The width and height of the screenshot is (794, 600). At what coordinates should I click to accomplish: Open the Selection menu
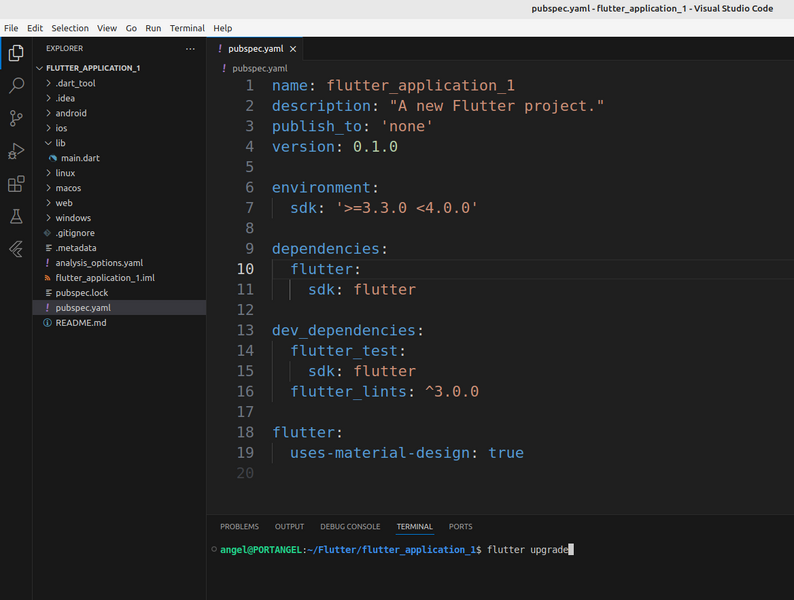click(x=70, y=28)
